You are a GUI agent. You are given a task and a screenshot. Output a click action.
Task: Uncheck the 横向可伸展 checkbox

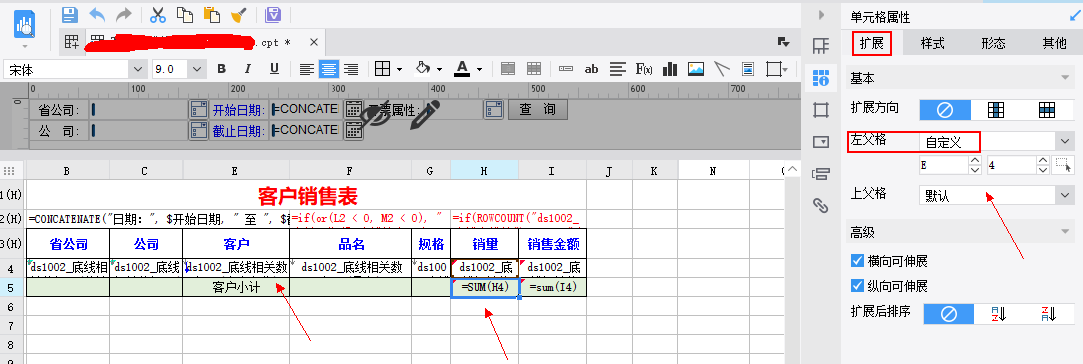click(x=858, y=261)
